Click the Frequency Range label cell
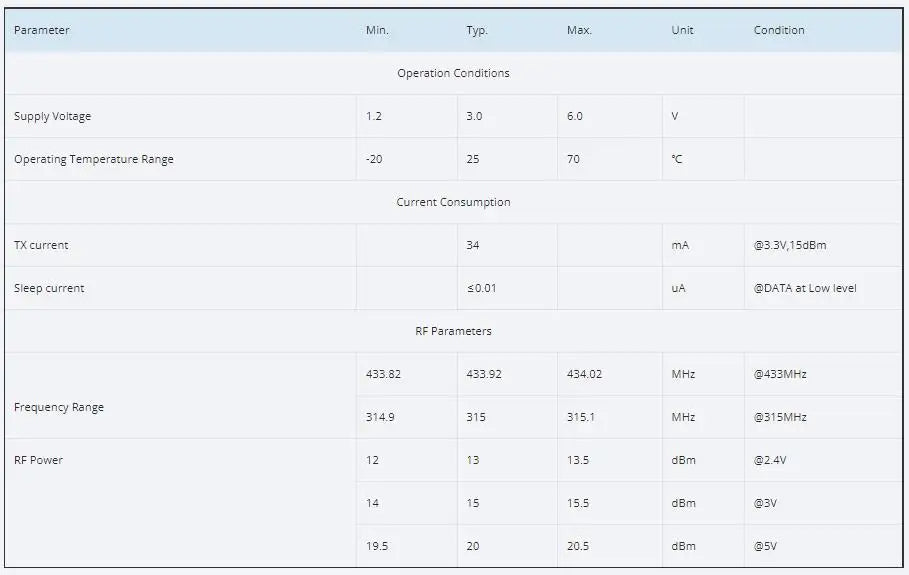Viewport: 909px width, 575px height. coord(59,407)
